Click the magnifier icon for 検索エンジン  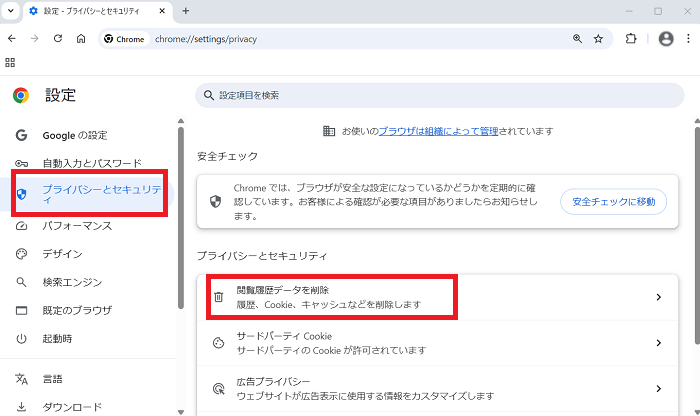point(21,282)
